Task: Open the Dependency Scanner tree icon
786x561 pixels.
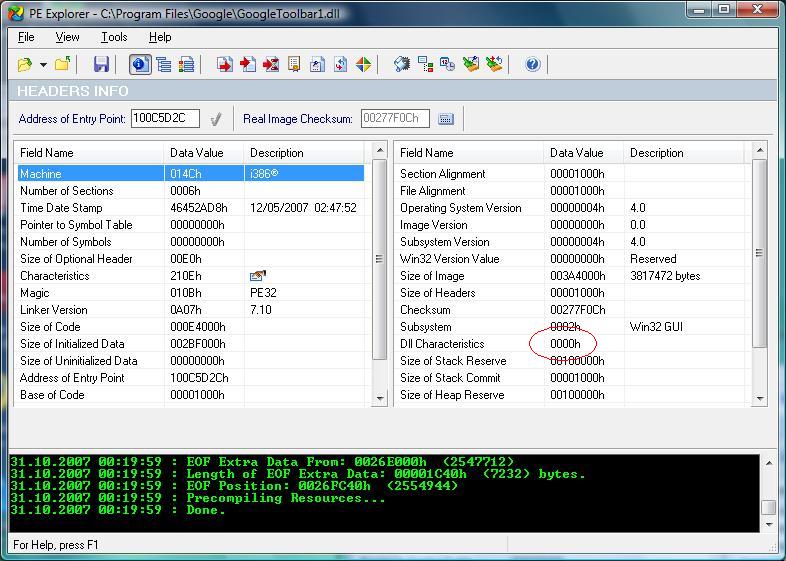Action: coord(425,65)
